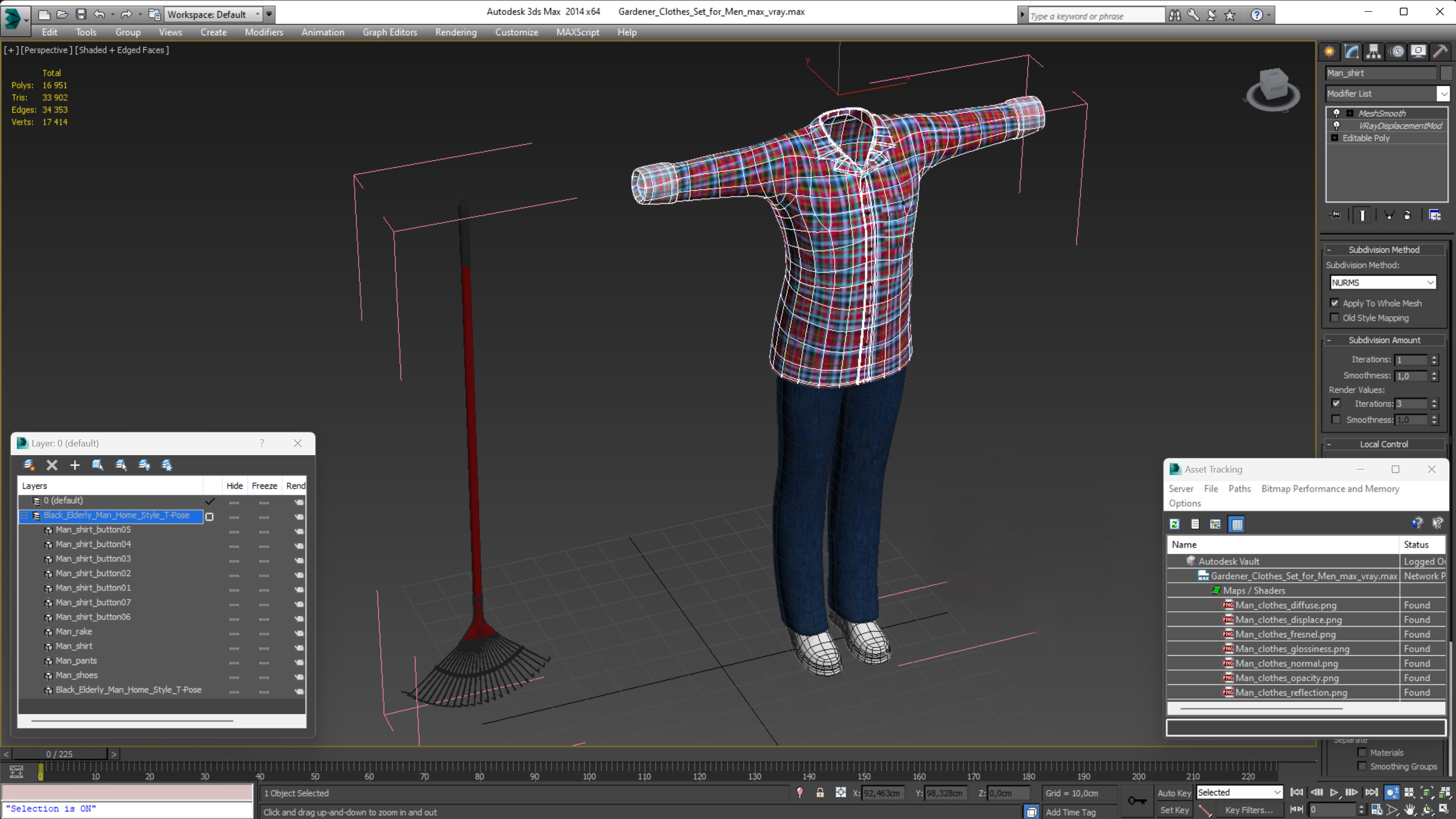
Task: Click the Undo arrow icon
Action: pyautogui.click(x=100, y=14)
